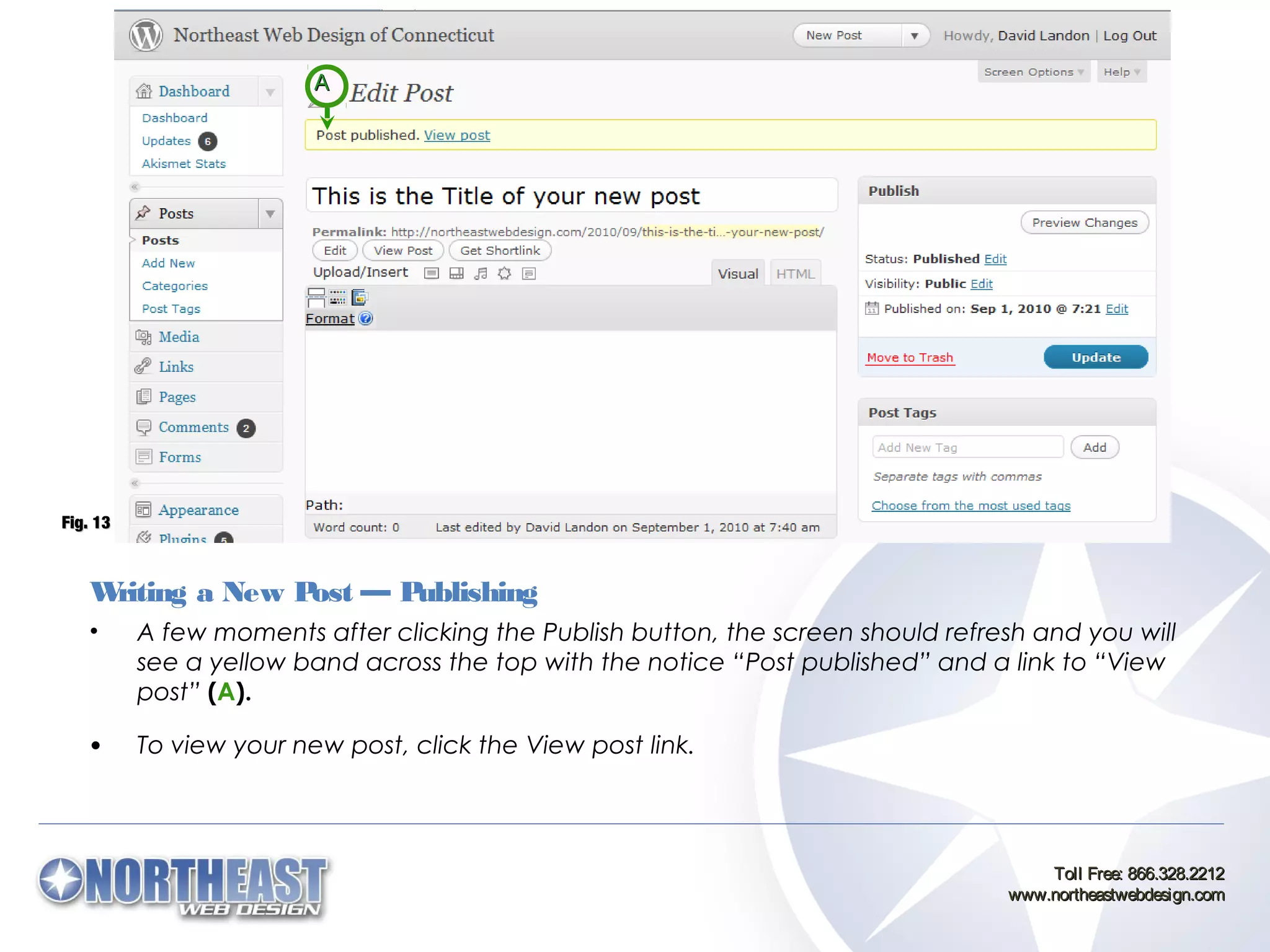Click the Get Shortlink button
Viewport: 1270px width, 952px height.
coord(500,250)
